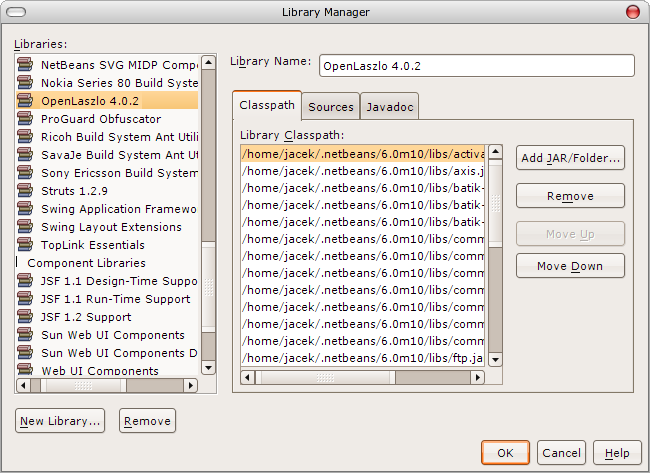
Task: Select the activa classpath entry
Action: pos(363,154)
